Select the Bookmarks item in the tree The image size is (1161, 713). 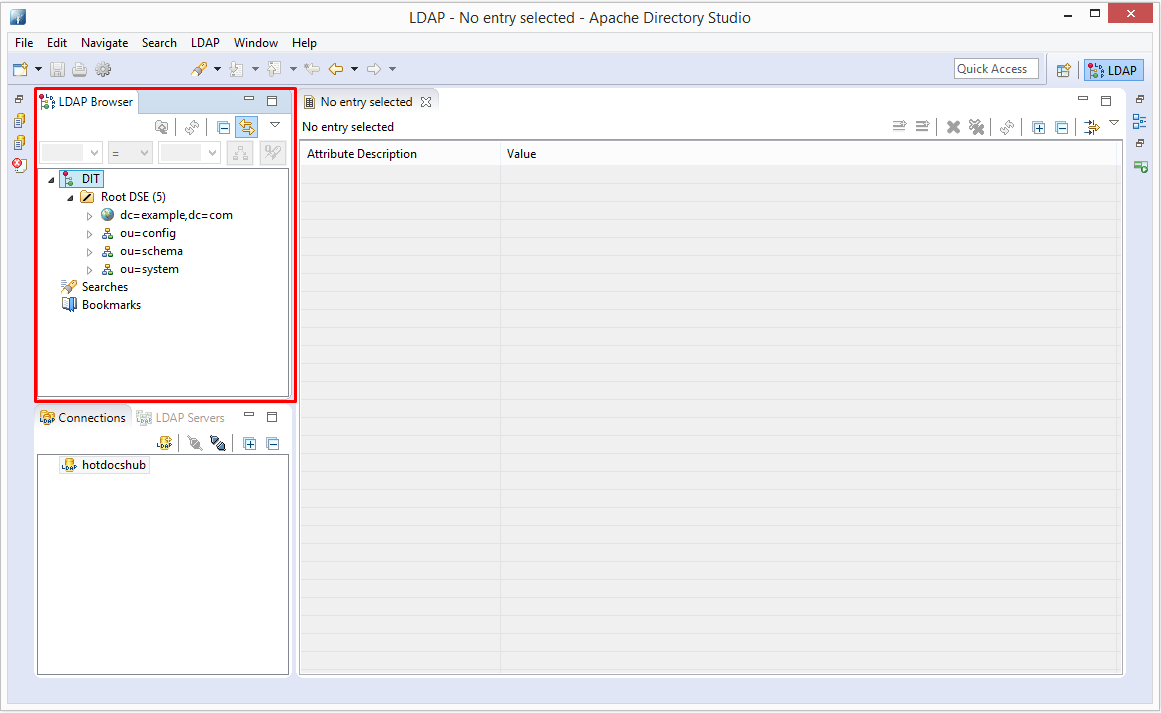click(111, 305)
